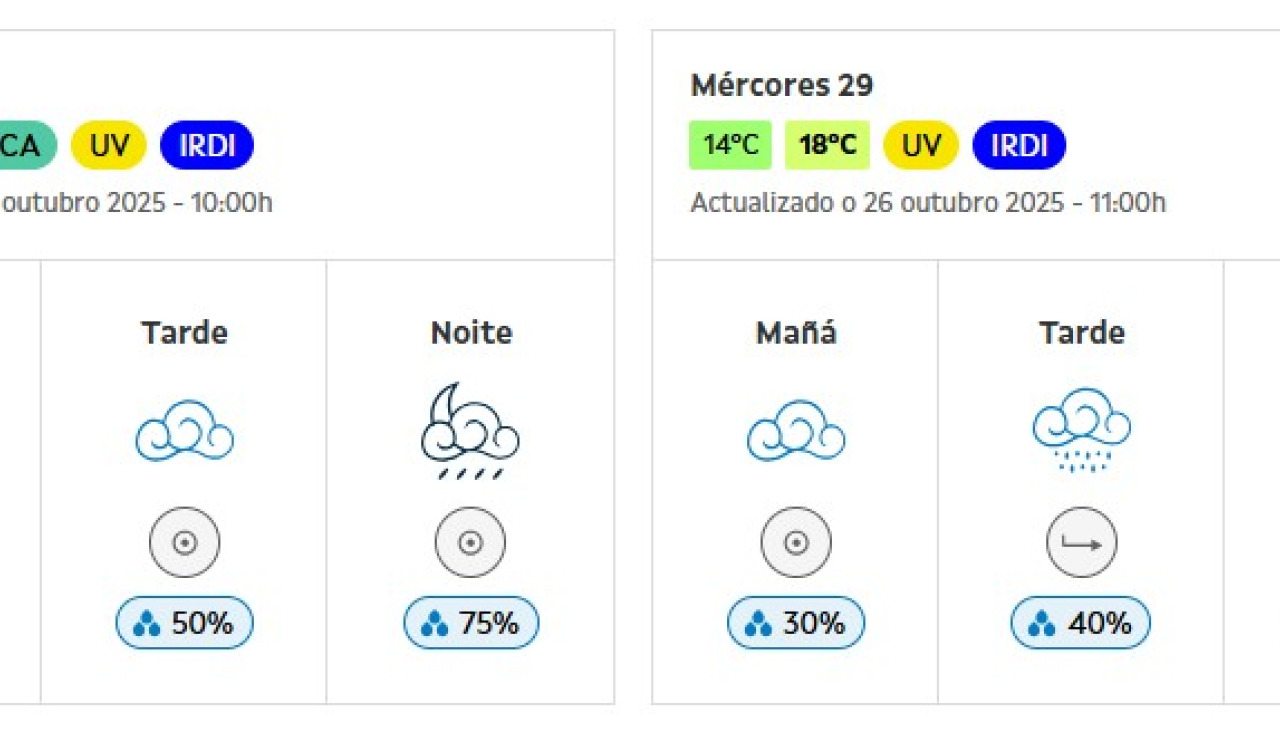This screenshot has height=732, width=1280.
Task: Expand the 50% precipitation probability pill
Action: click(x=184, y=622)
